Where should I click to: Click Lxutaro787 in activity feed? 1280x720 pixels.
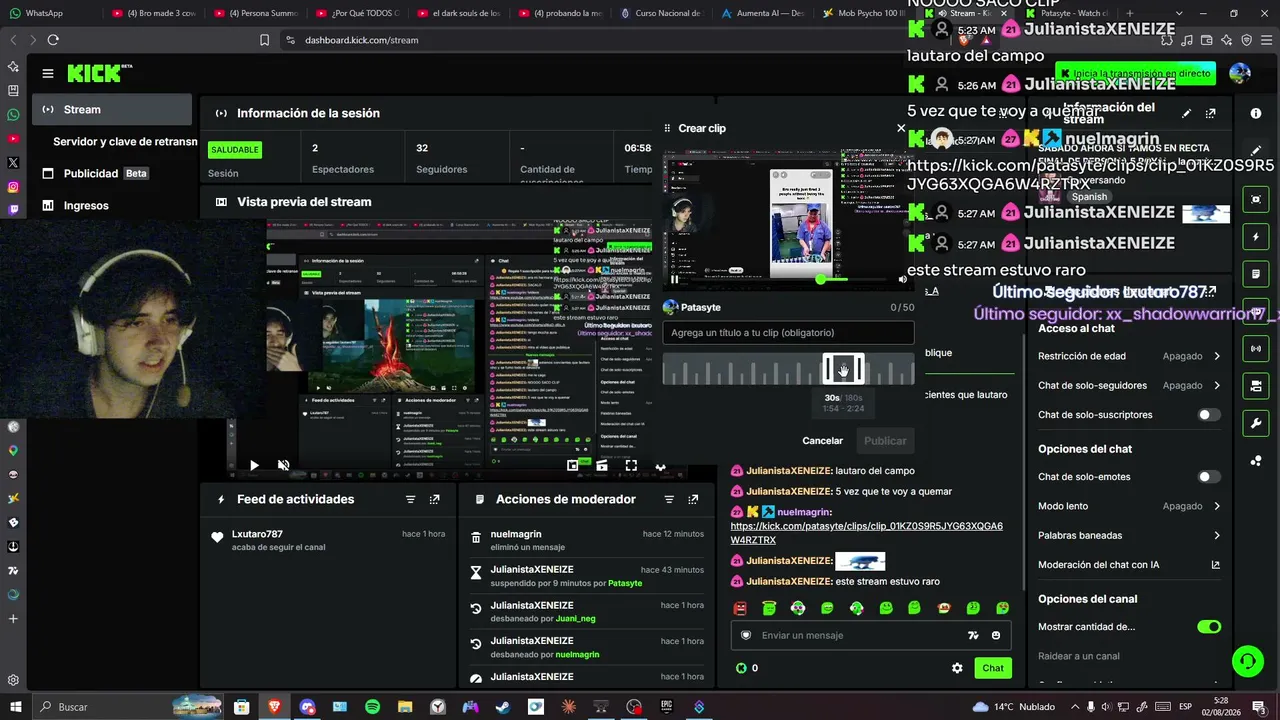258,534
